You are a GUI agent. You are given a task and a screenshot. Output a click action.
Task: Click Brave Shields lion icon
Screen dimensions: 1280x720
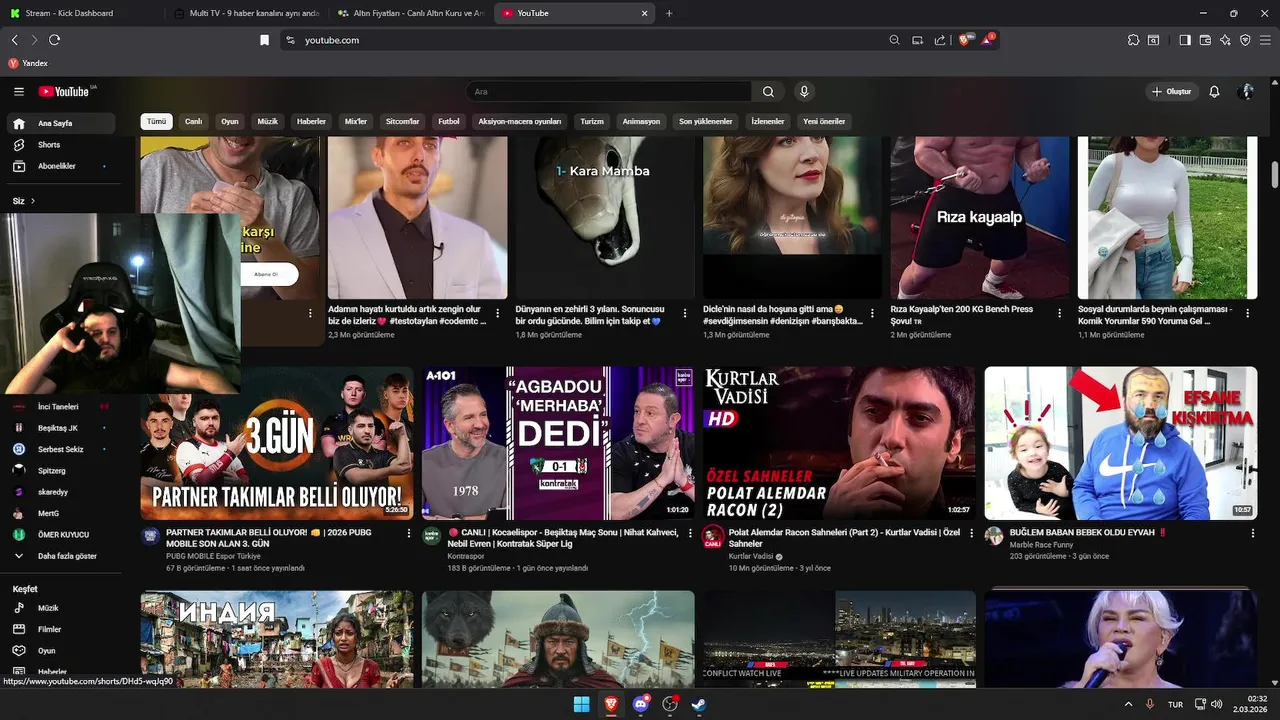(965, 40)
